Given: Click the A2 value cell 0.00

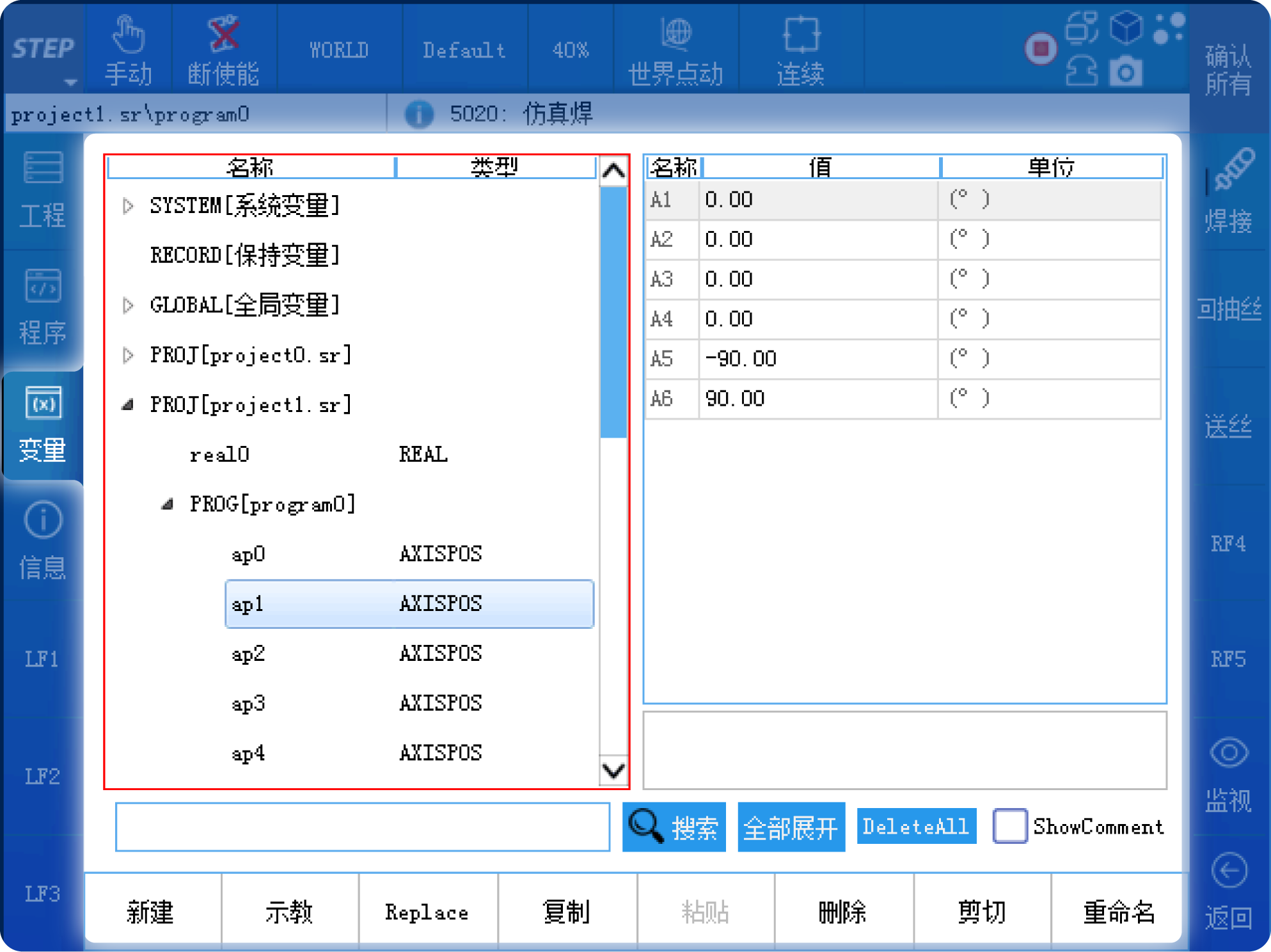Looking at the screenshot, I should click(x=818, y=240).
